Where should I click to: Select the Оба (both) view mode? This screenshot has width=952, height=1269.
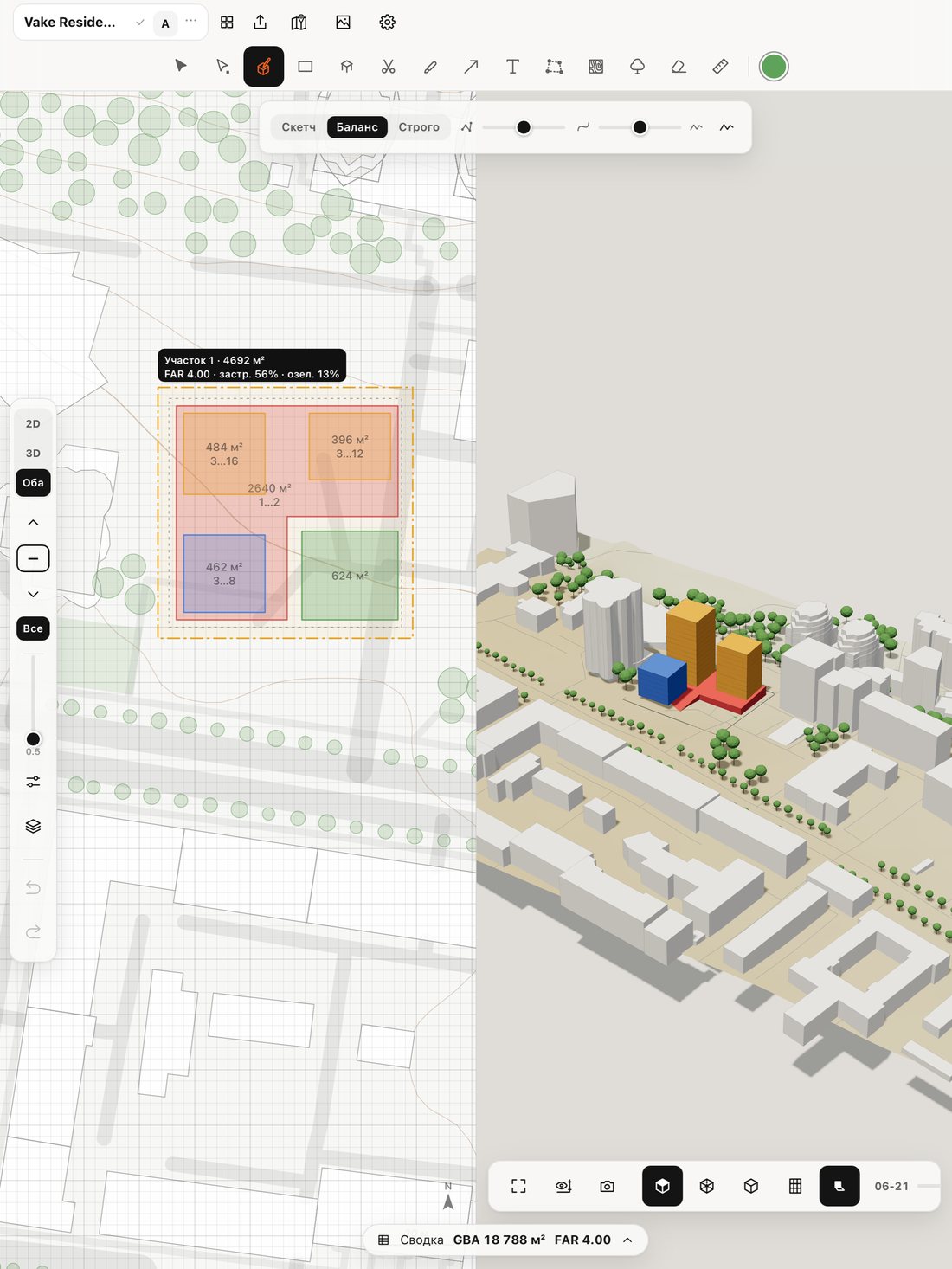(x=33, y=483)
